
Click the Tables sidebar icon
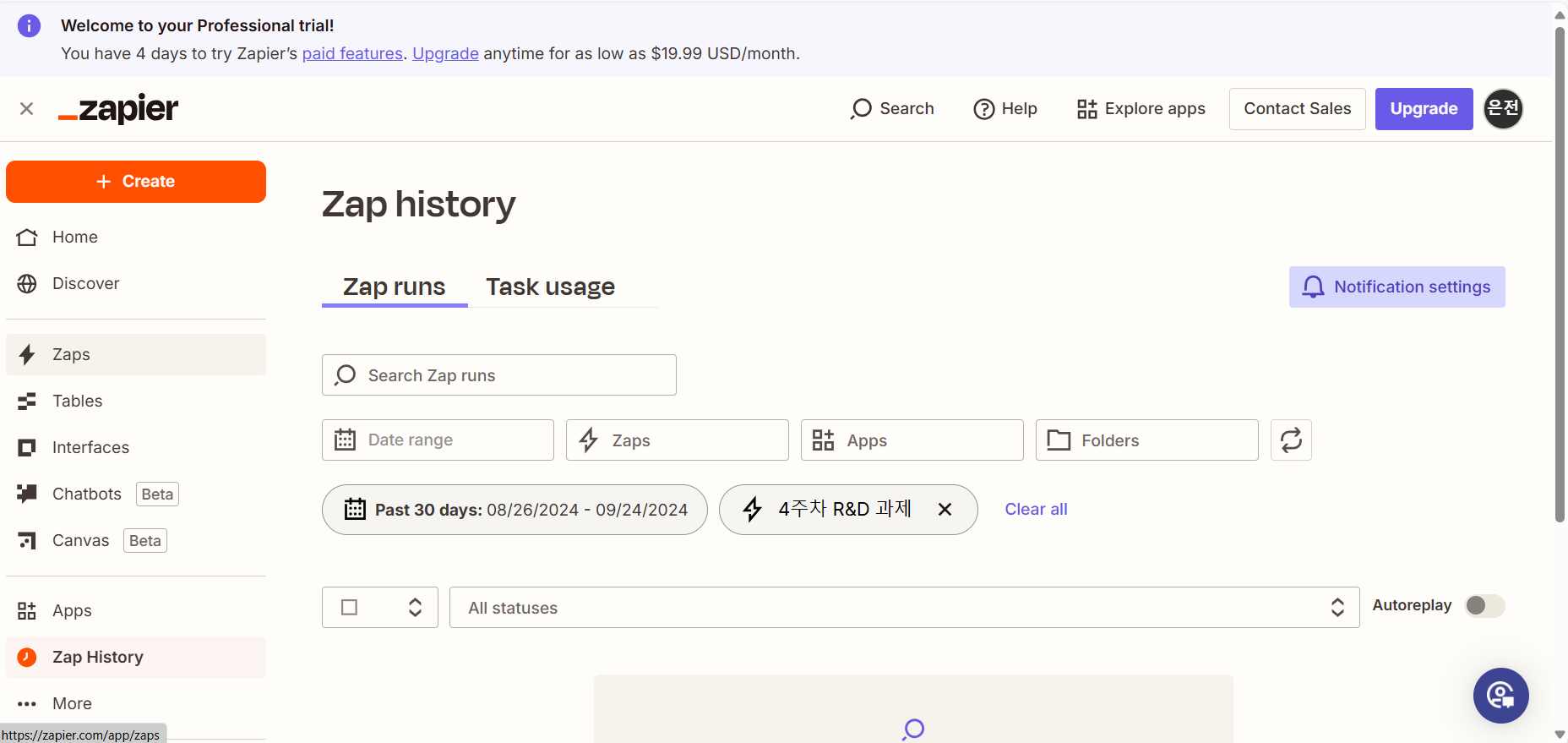27,402
